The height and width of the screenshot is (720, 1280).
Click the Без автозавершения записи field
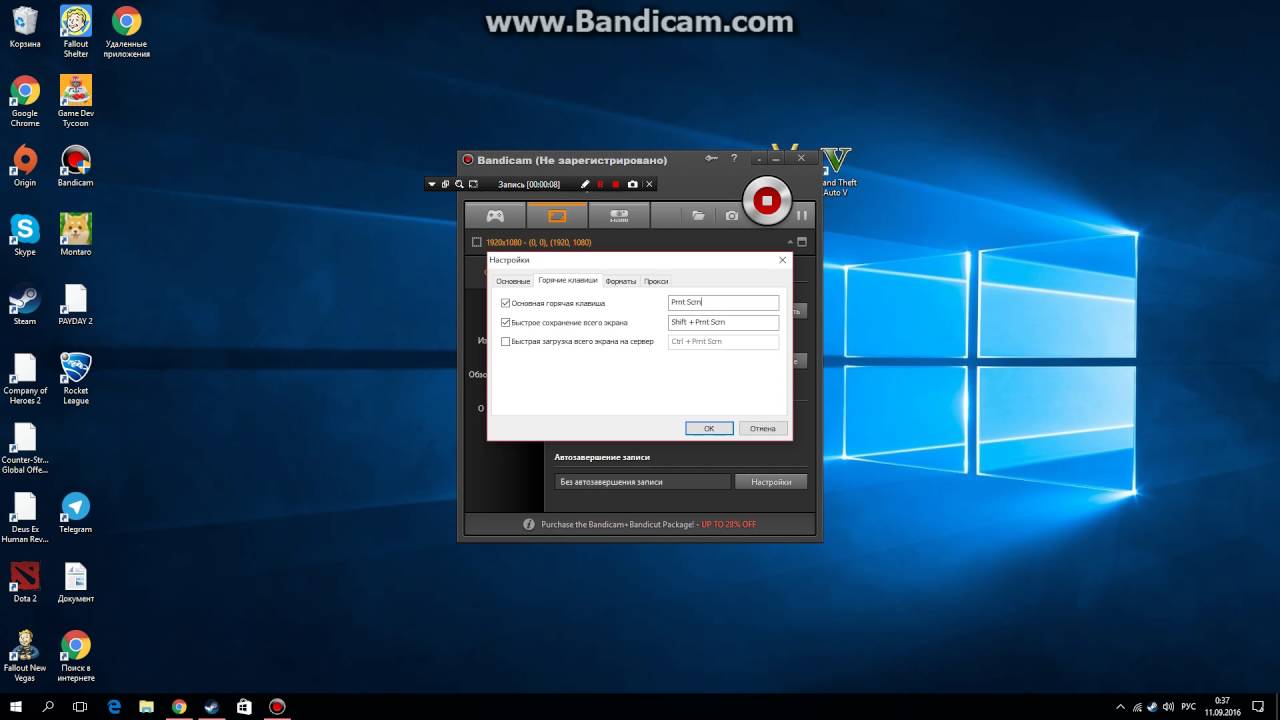click(642, 481)
